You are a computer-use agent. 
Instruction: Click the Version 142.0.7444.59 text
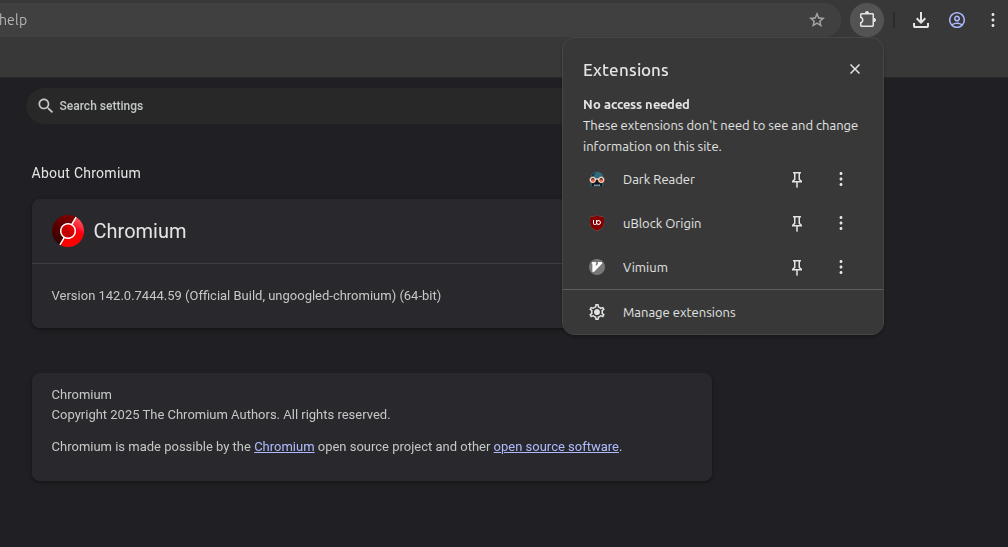(x=246, y=296)
